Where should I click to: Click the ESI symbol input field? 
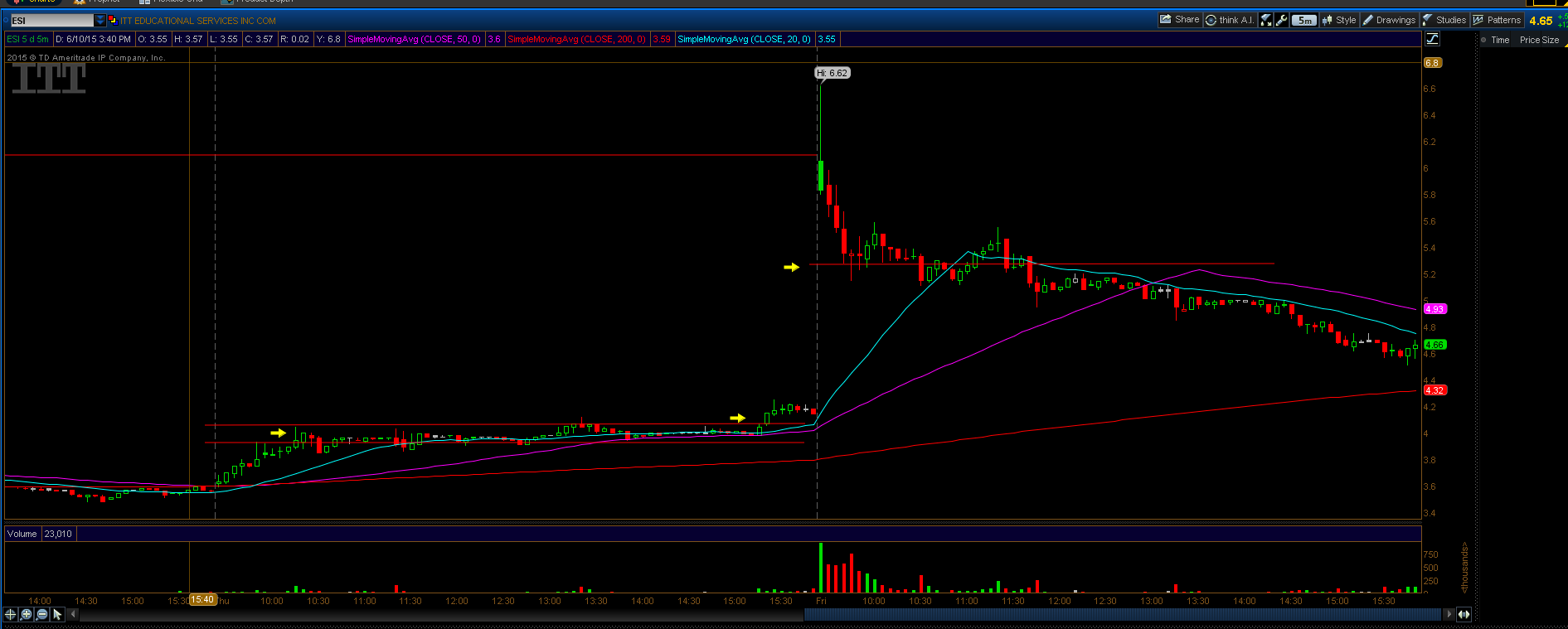click(x=51, y=20)
